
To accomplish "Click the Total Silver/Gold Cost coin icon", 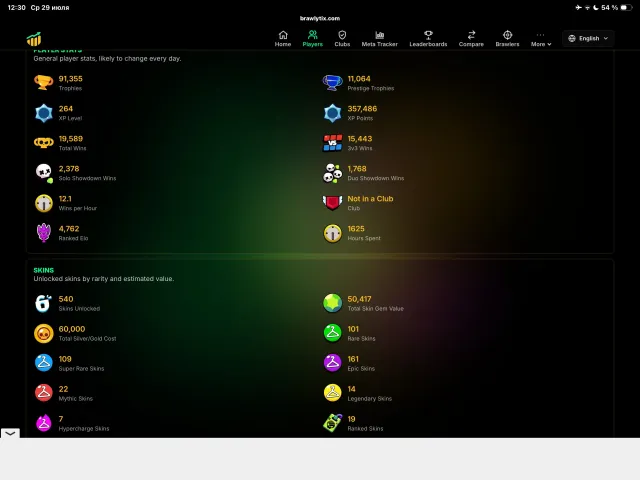I will pos(44,333).
